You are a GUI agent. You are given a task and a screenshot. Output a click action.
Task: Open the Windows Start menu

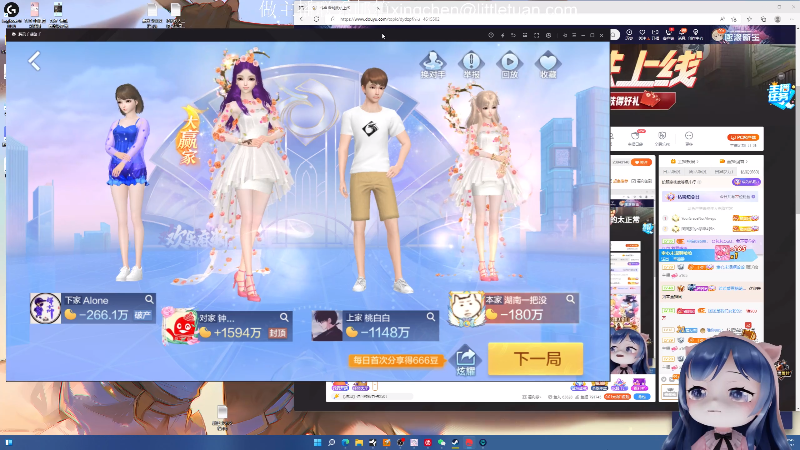[317, 442]
